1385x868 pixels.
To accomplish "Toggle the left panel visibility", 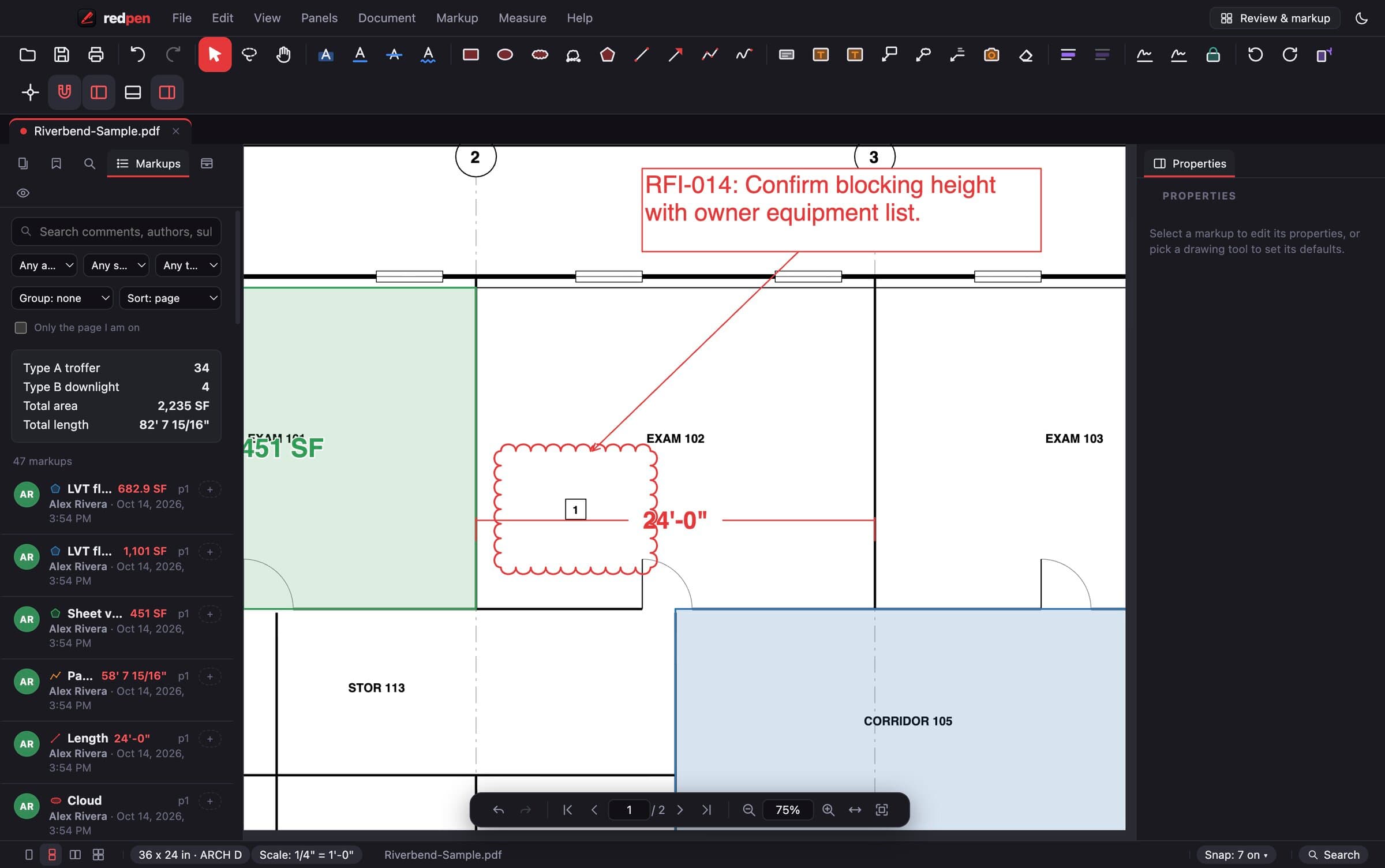I will tap(99, 92).
